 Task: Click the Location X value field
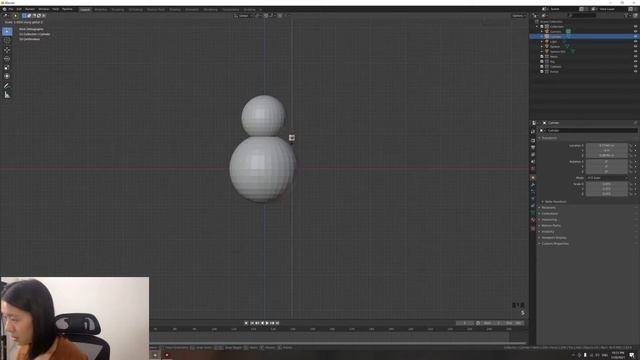(607, 145)
